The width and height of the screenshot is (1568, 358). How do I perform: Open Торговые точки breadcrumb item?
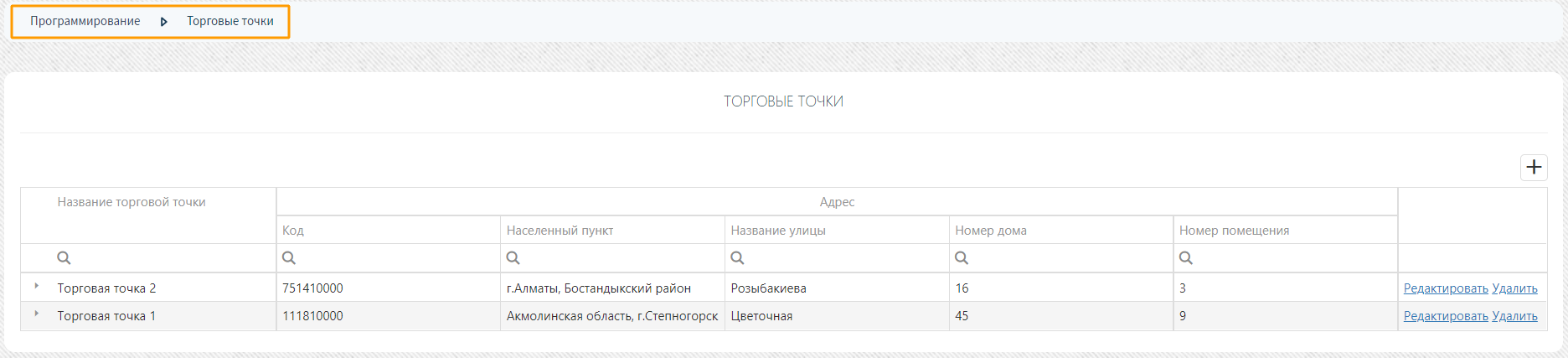[230, 21]
